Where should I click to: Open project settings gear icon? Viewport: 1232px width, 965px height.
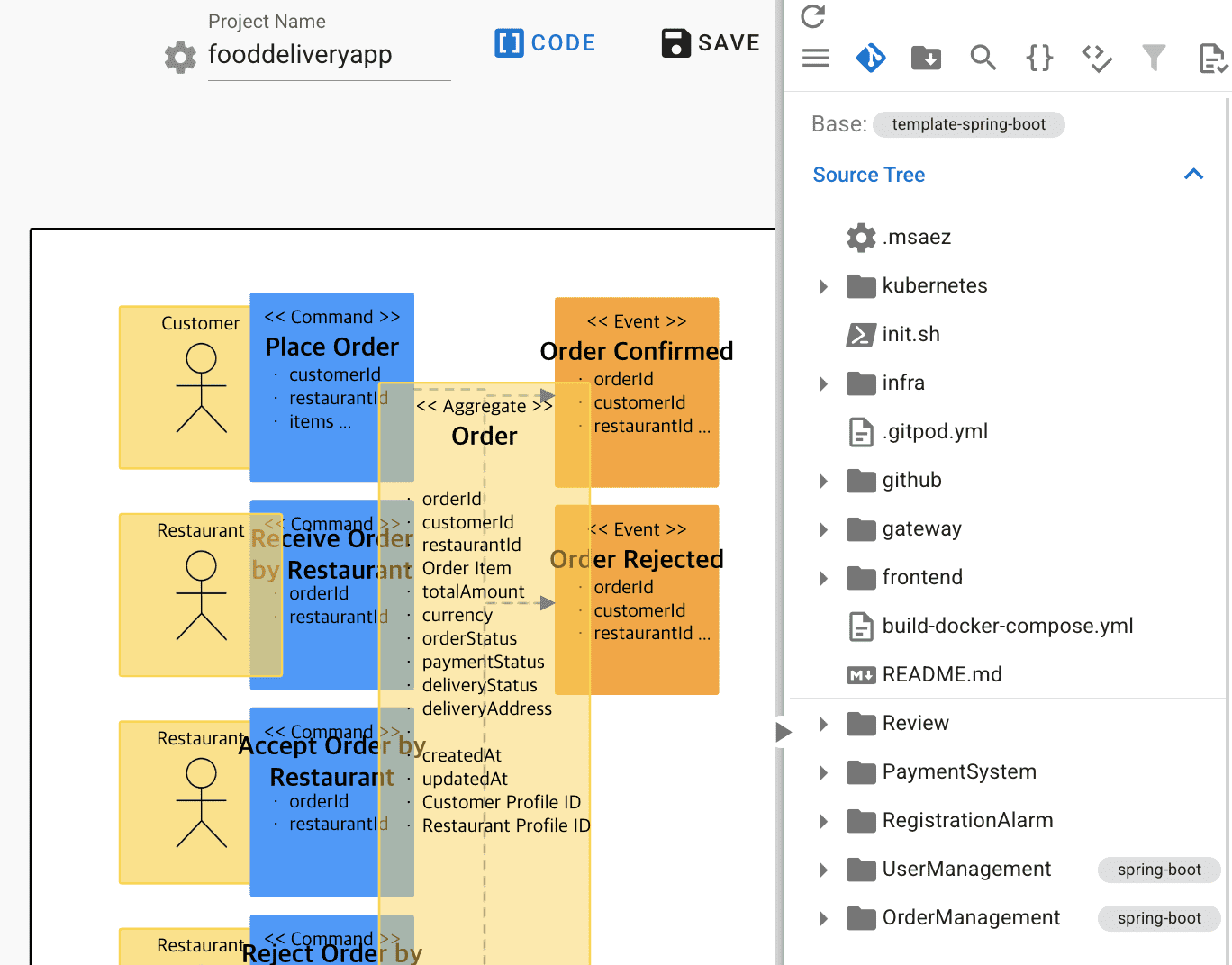pos(180,57)
